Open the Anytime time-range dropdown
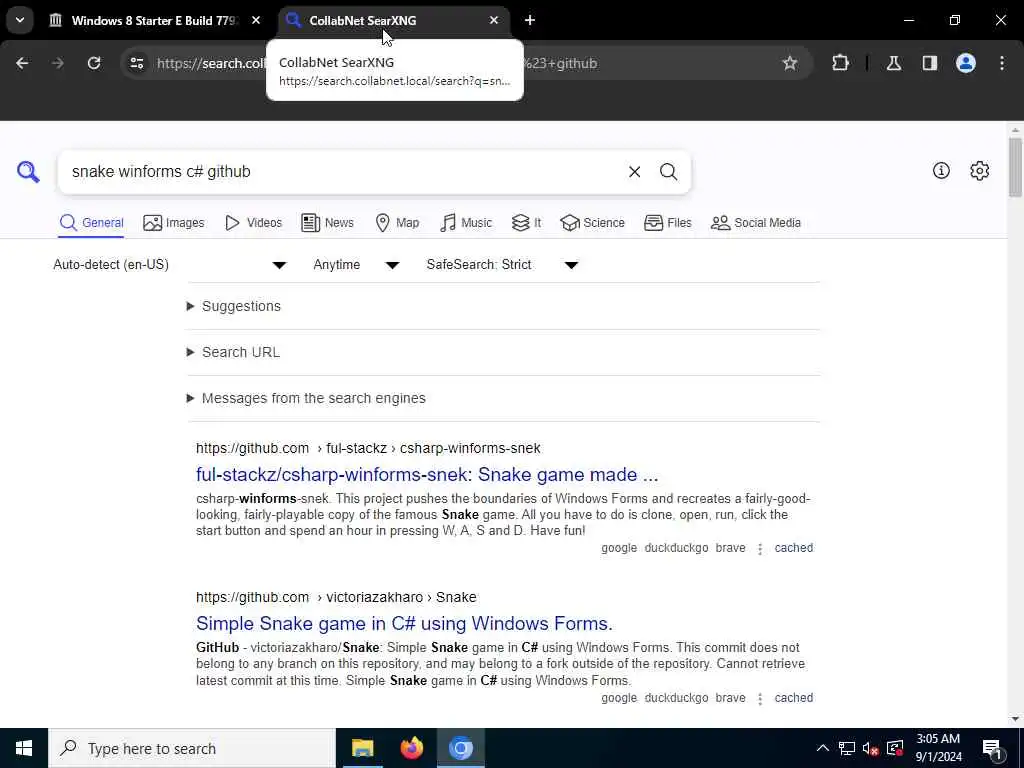The image size is (1024, 768). (x=356, y=264)
